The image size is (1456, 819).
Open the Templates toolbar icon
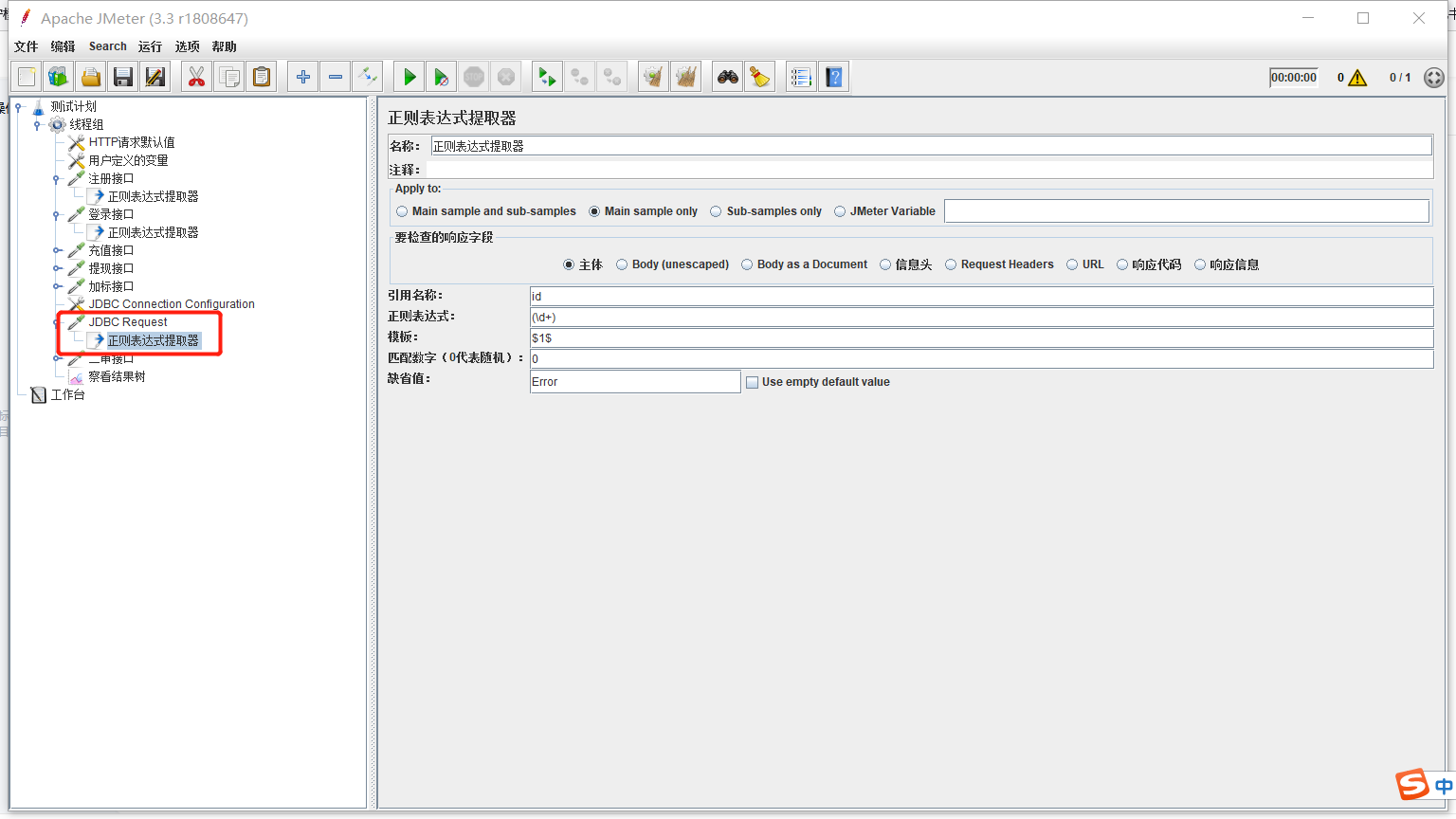point(59,77)
